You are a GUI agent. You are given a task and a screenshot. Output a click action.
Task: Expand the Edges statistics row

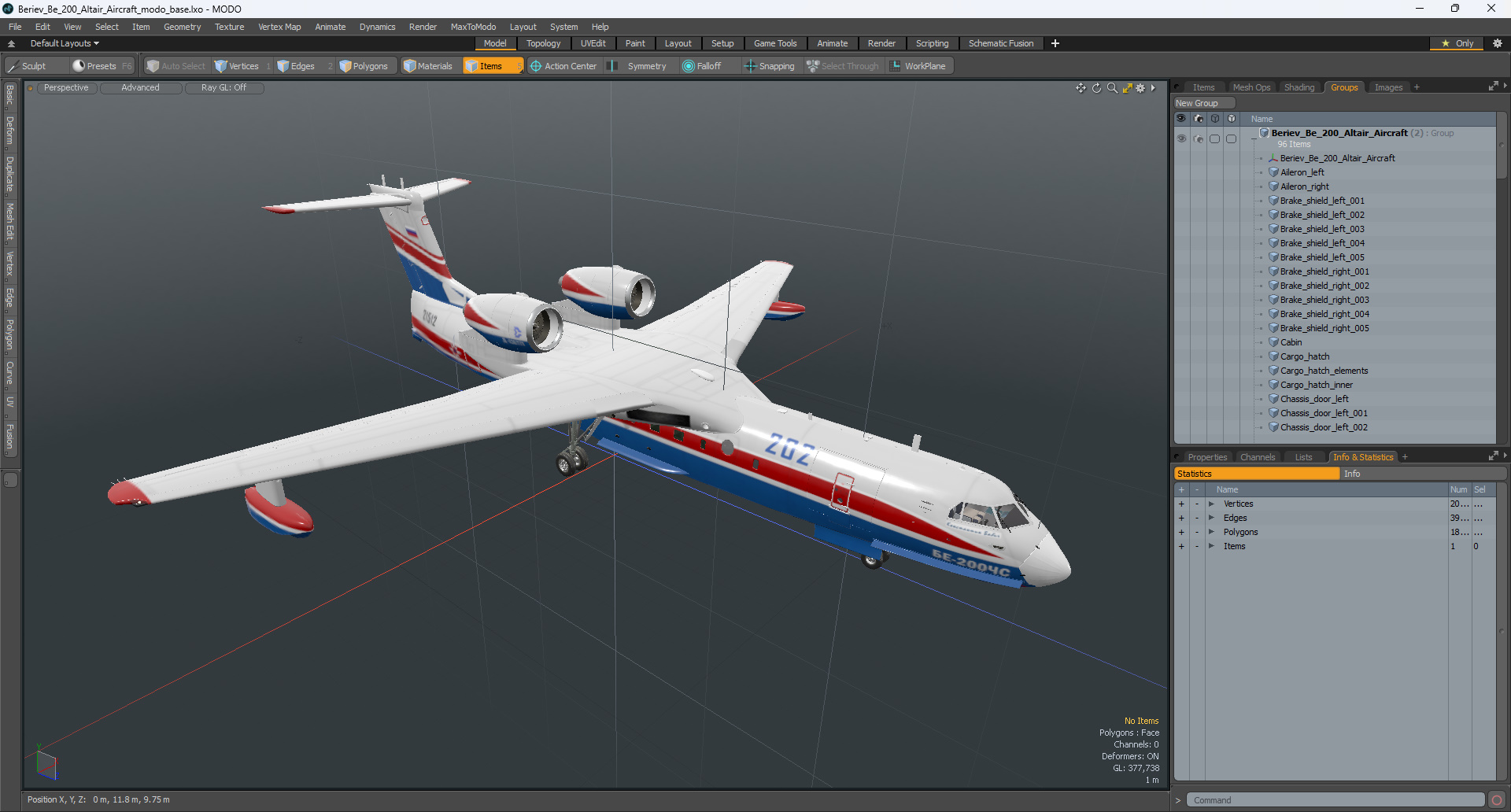click(x=1211, y=518)
